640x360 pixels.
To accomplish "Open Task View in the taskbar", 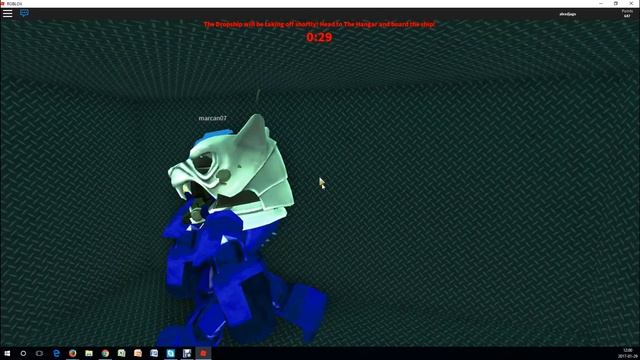I will tap(40, 353).
